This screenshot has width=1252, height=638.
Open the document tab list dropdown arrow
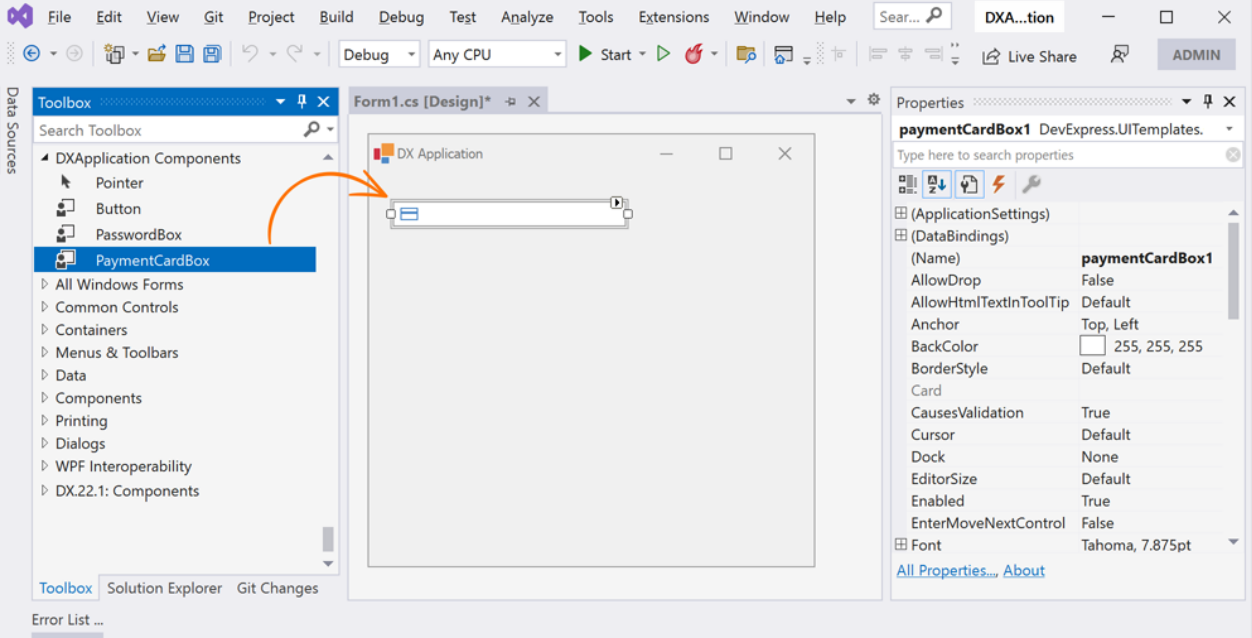click(x=851, y=101)
